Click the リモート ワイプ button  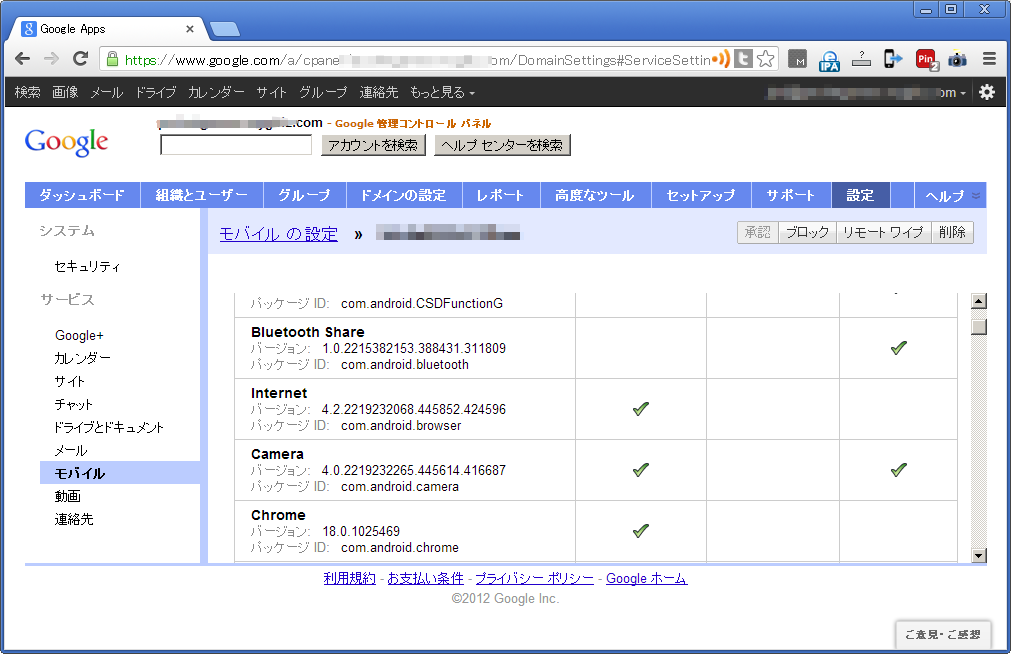pos(883,232)
